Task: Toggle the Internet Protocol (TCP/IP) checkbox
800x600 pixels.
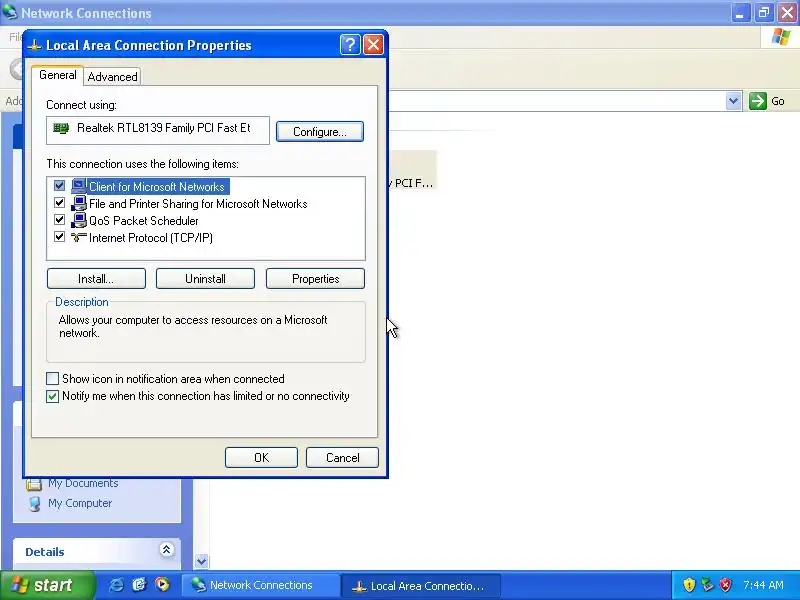Action: pos(59,237)
